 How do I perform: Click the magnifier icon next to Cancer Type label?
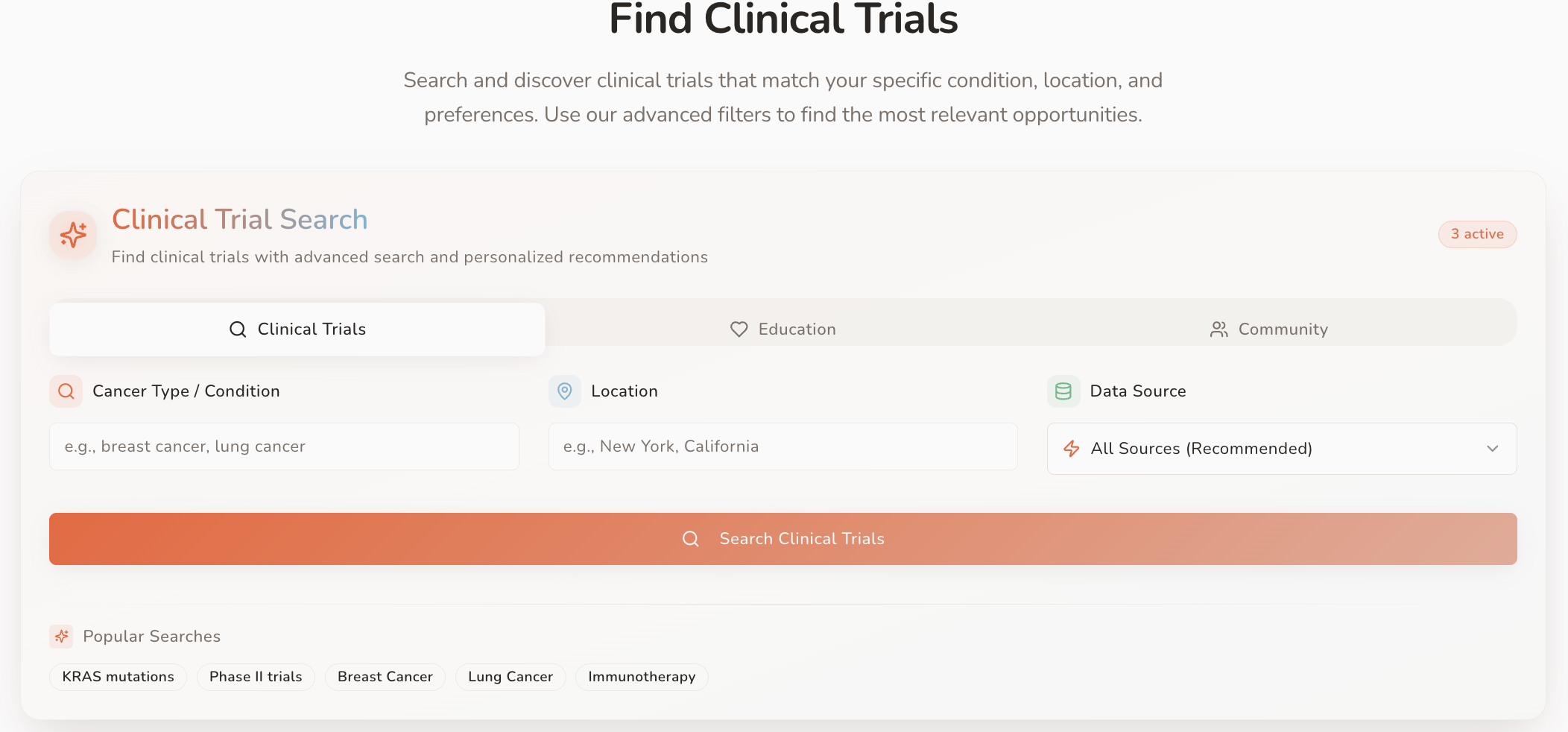[x=66, y=391]
